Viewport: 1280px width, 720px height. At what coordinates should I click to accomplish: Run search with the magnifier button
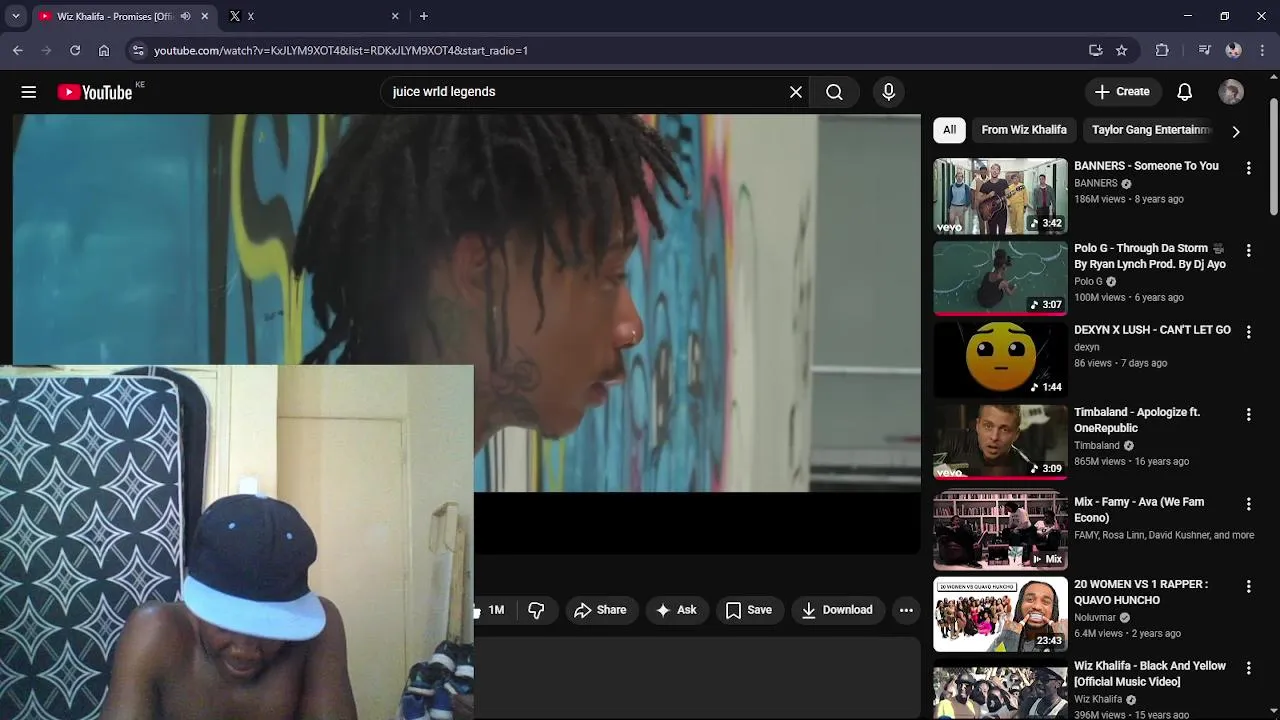click(x=834, y=92)
